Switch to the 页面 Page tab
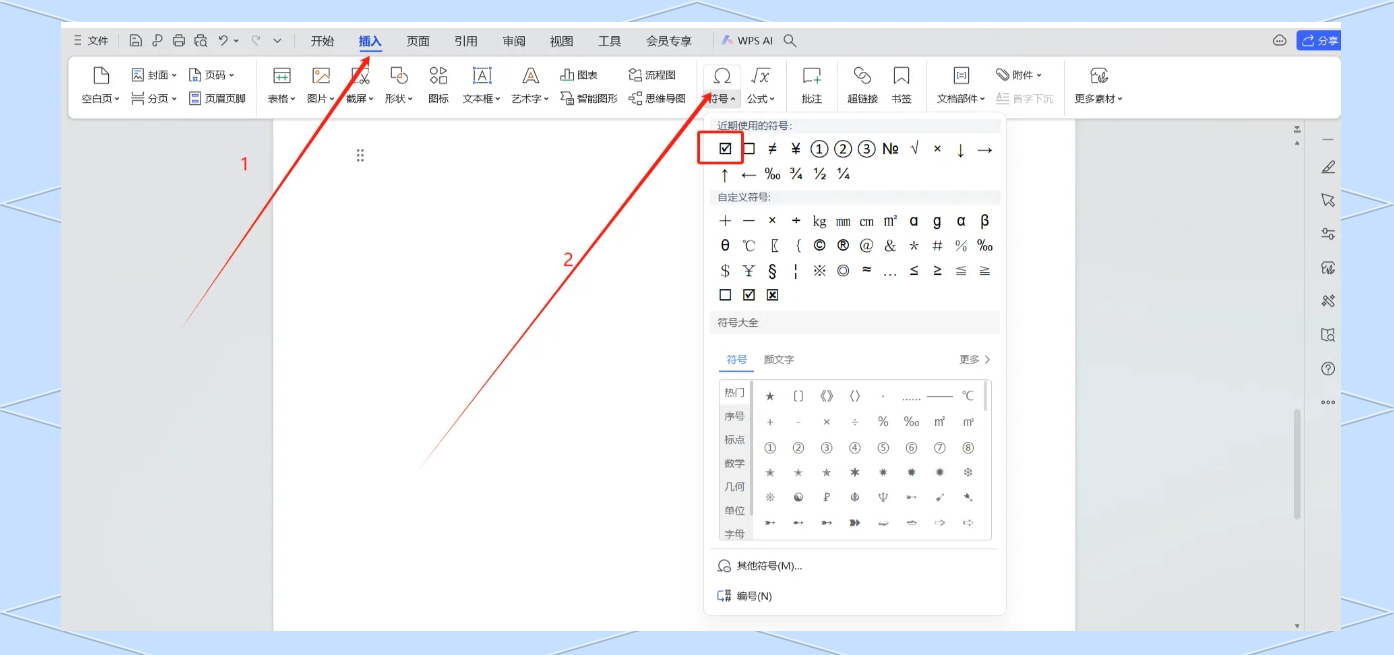Screen dimensions: 1394x655 point(418,41)
